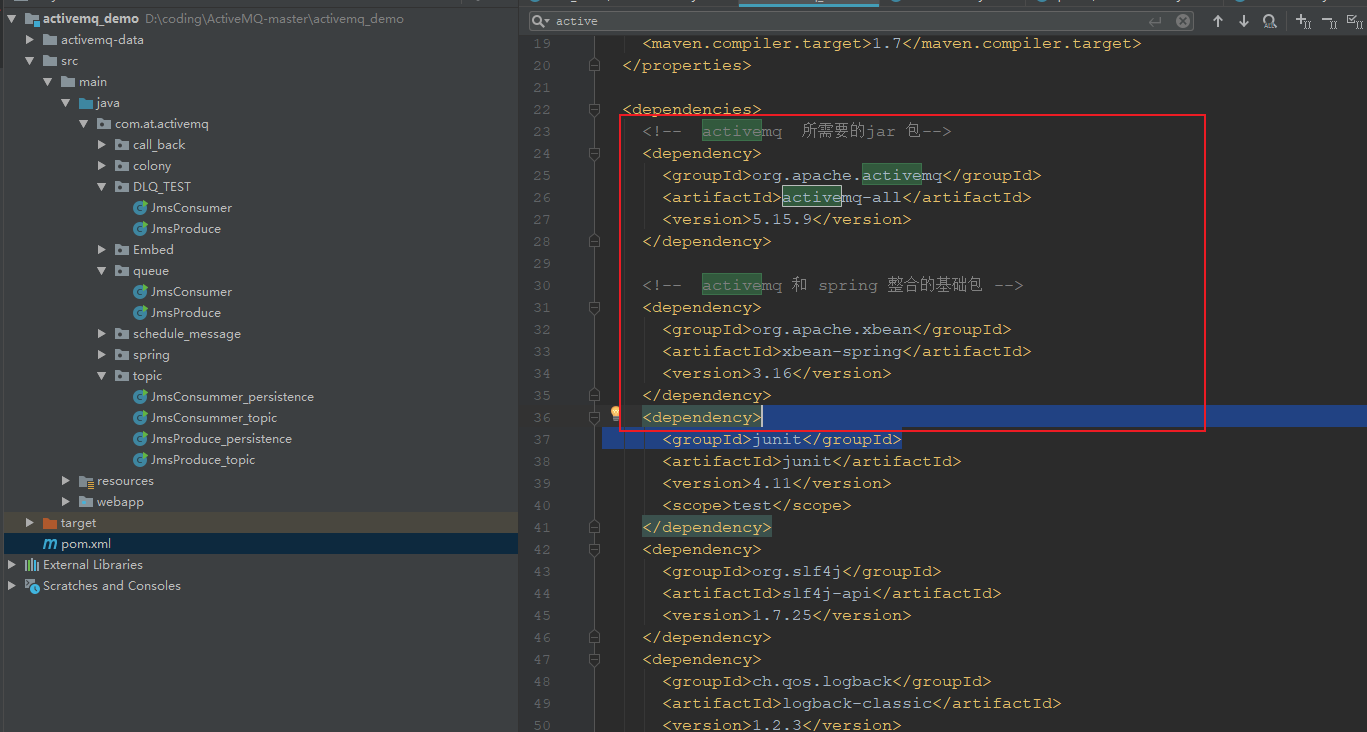Open JmsConsumer under DLQ_TEST

[x=191, y=208]
